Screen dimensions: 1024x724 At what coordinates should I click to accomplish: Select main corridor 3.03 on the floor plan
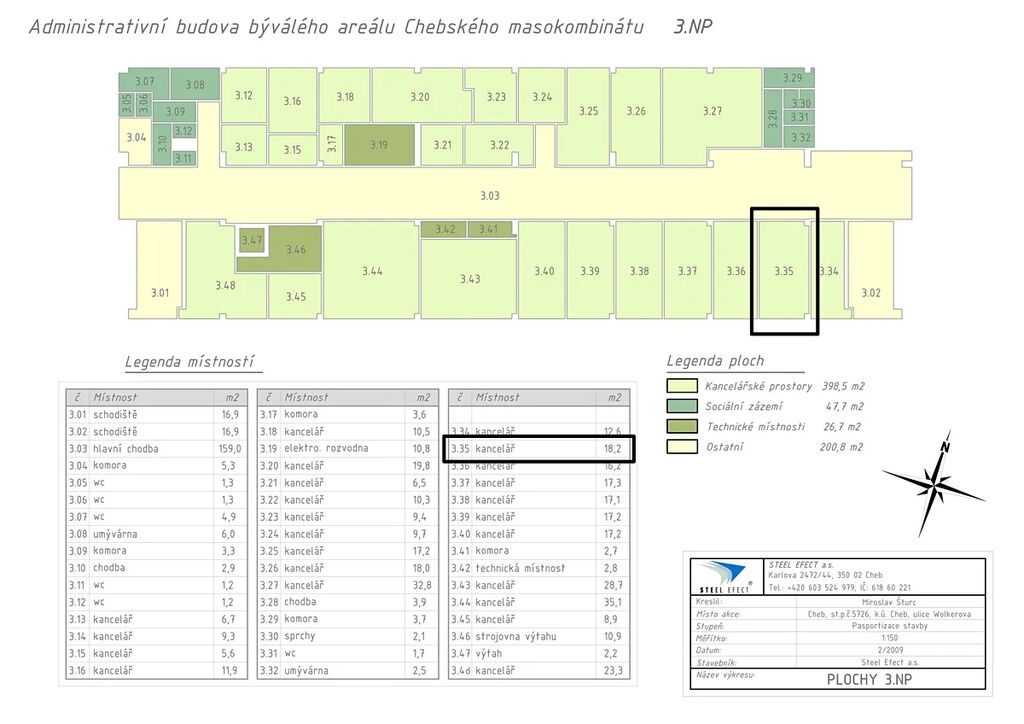click(x=490, y=196)
